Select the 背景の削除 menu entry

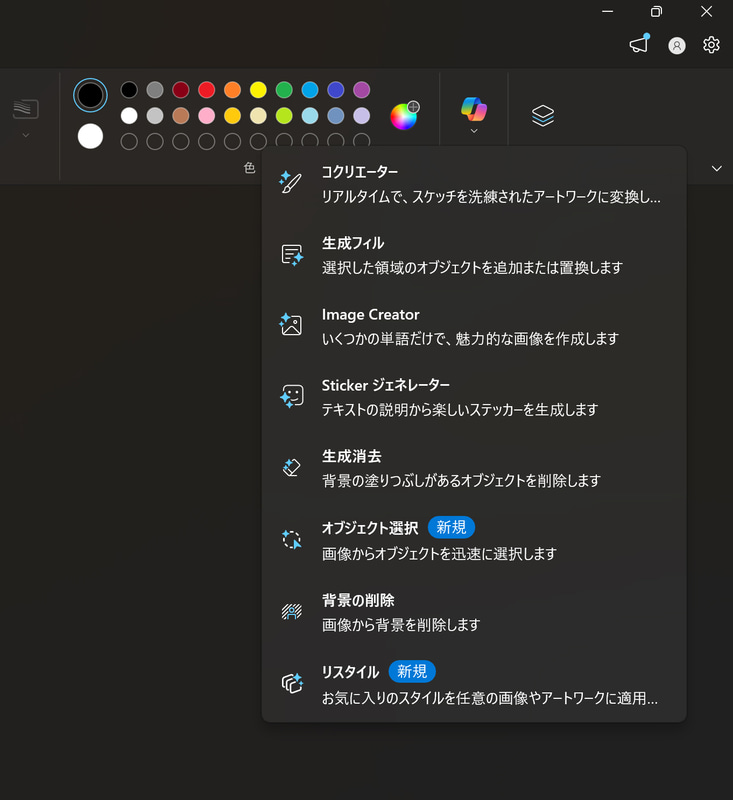click(474, 612)
